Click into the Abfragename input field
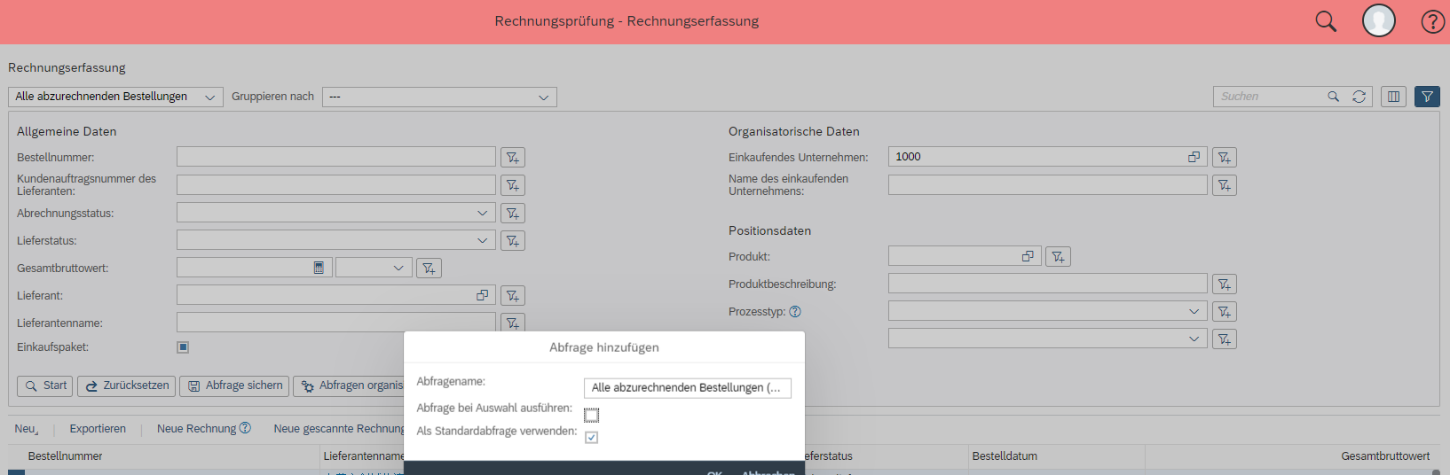The height and width of the screenshot is (475, 1450). coord(687,388)
